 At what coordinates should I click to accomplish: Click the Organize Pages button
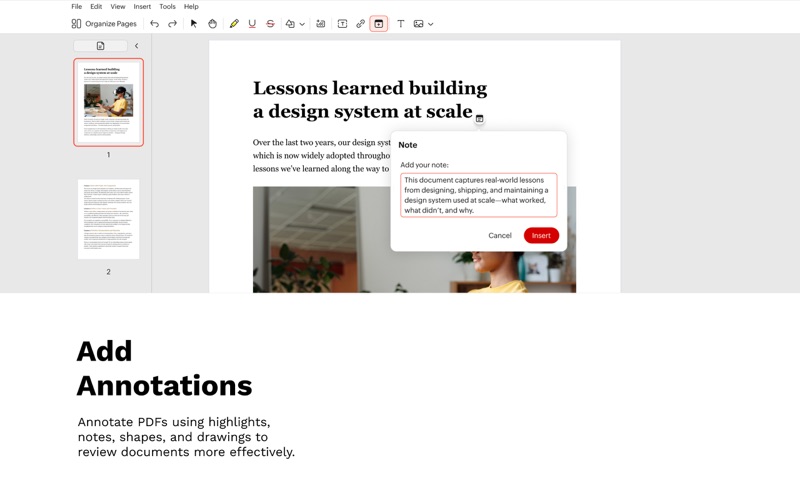(x=104, y=23)
